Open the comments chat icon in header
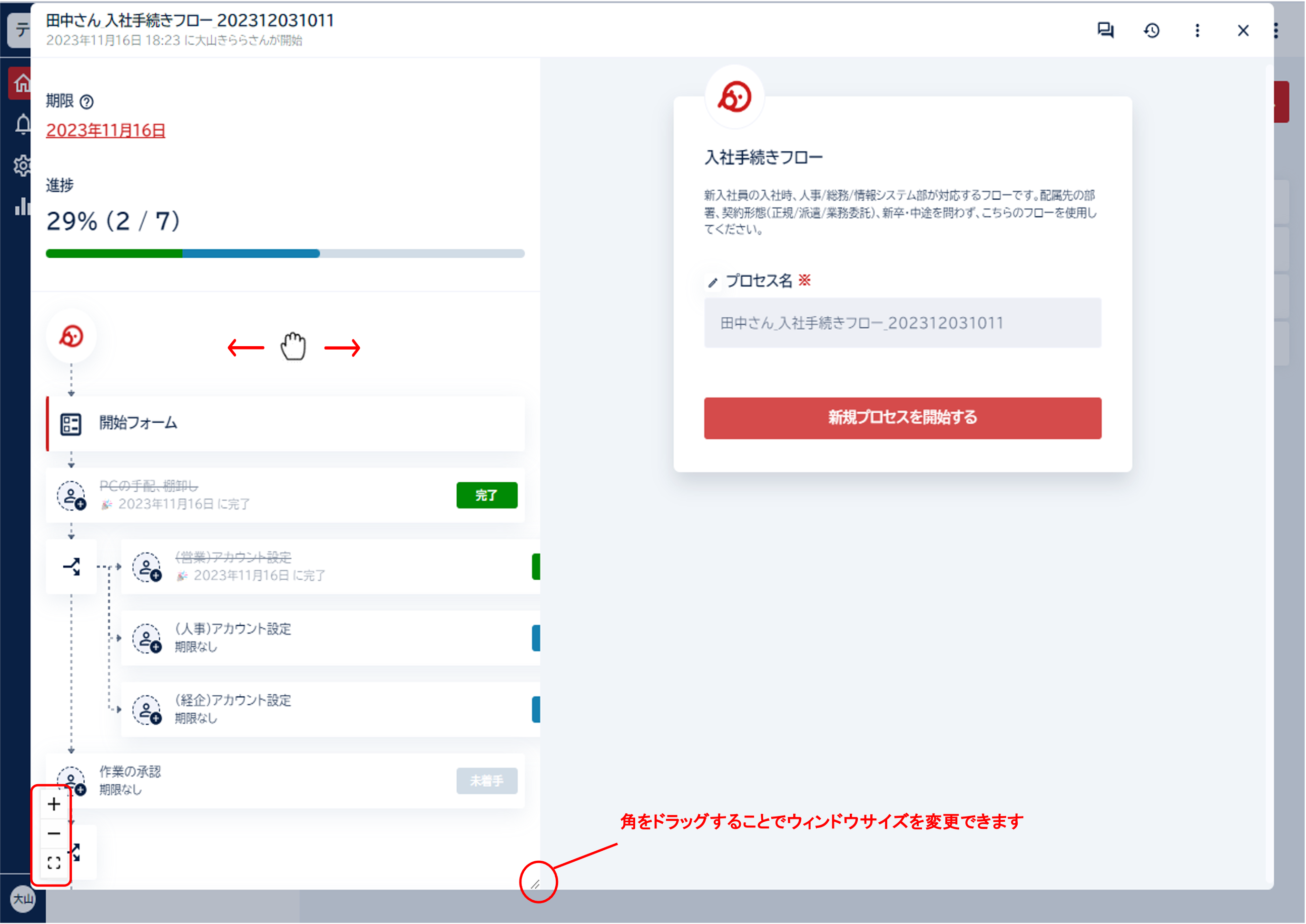1306x924 pixels. pos(1105,30)
